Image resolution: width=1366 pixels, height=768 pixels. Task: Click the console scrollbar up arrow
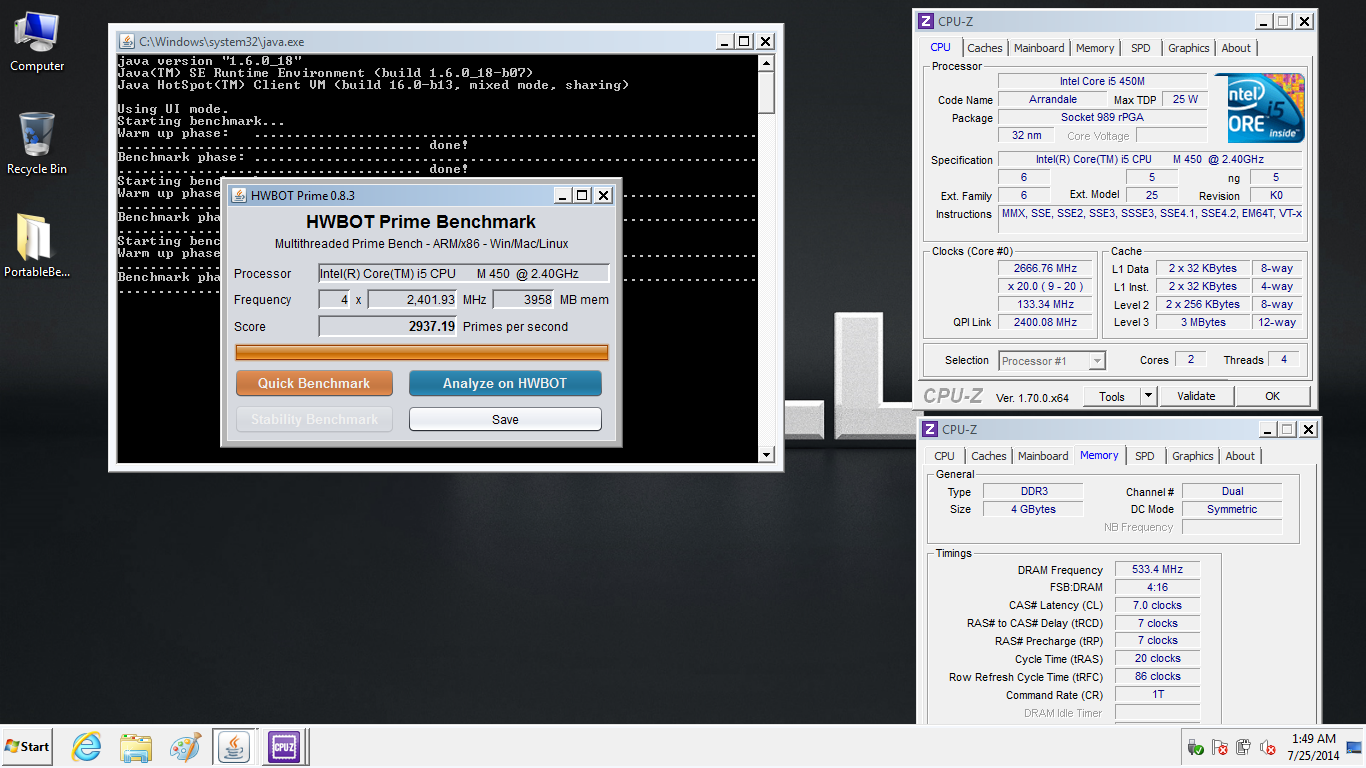766,64
